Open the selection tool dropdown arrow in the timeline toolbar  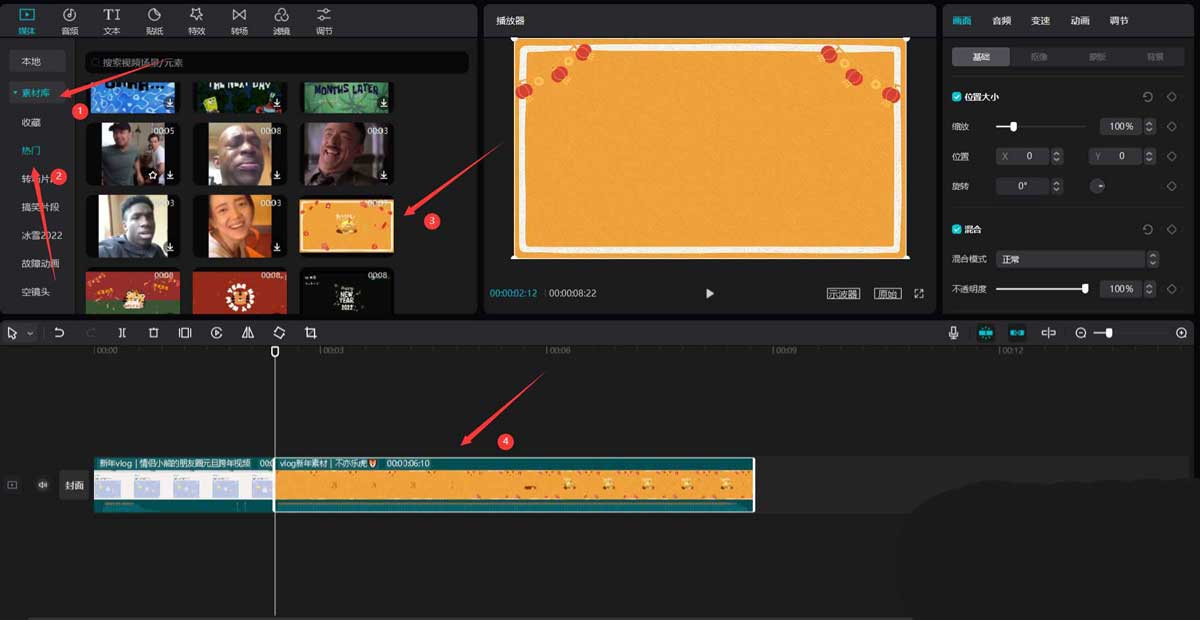30,333
